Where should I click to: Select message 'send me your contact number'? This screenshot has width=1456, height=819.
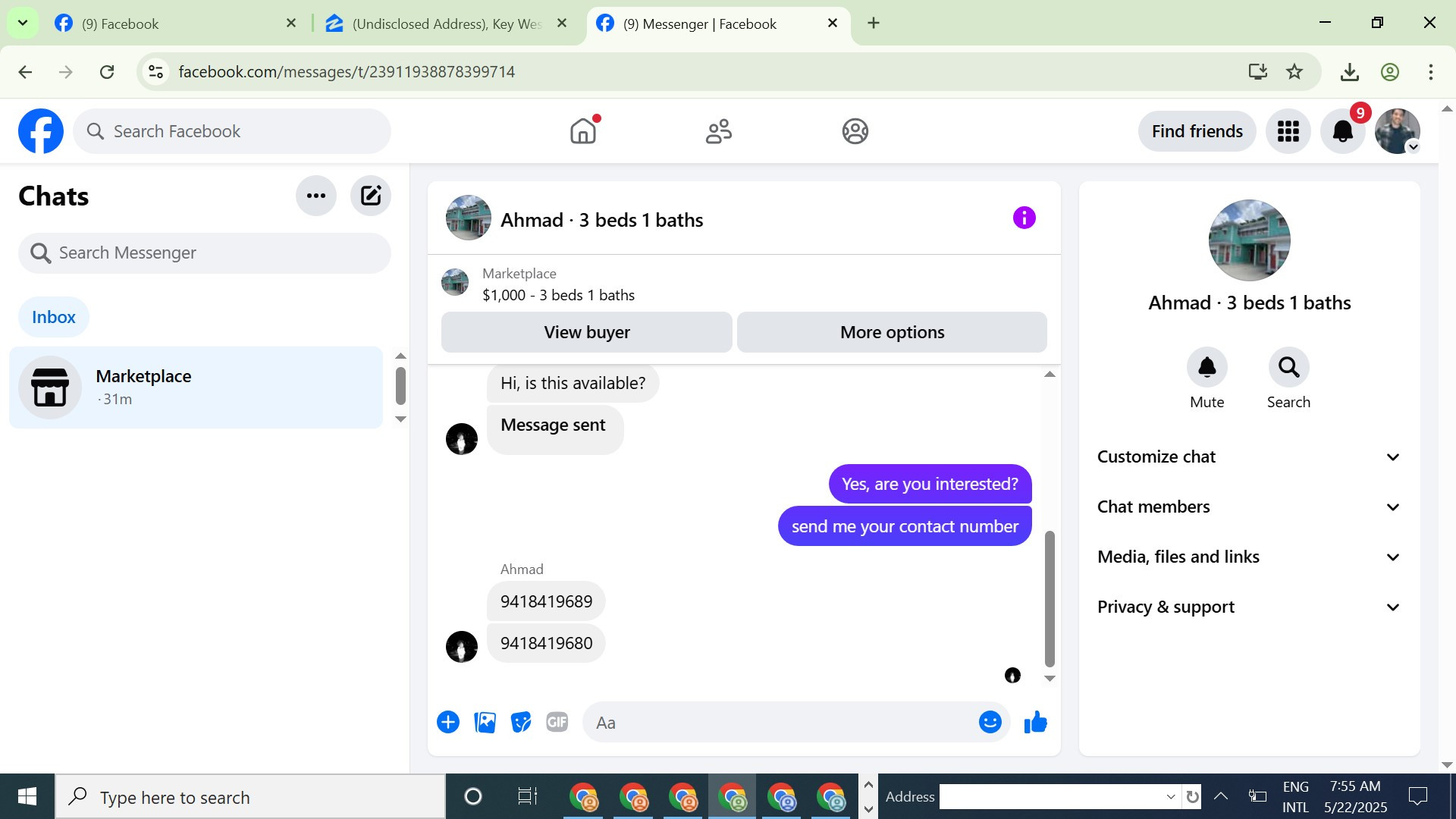[x=905, y=526]
